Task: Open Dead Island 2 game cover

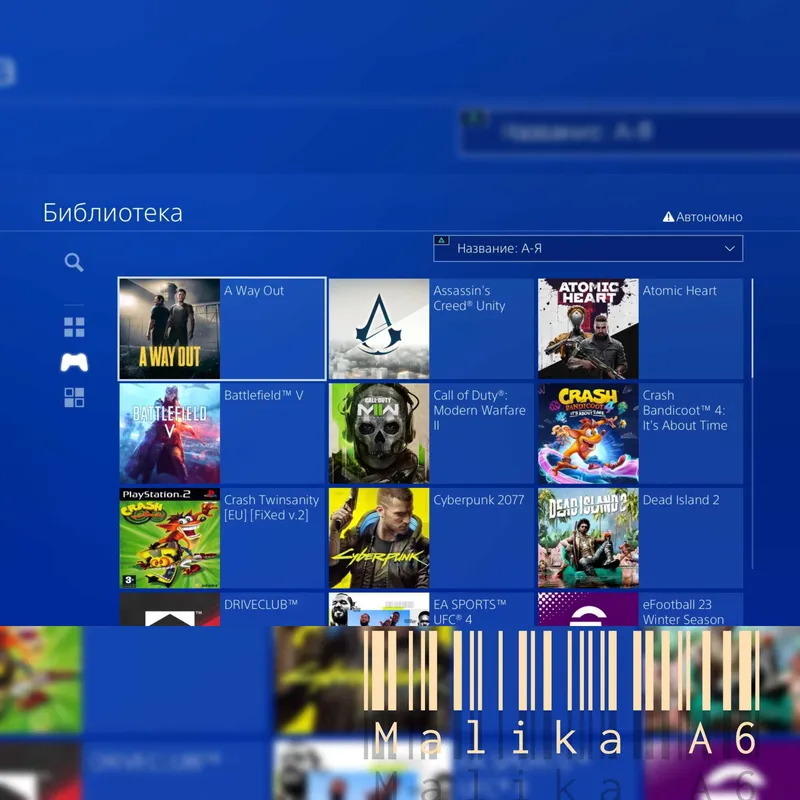Action: pos(588,538)
